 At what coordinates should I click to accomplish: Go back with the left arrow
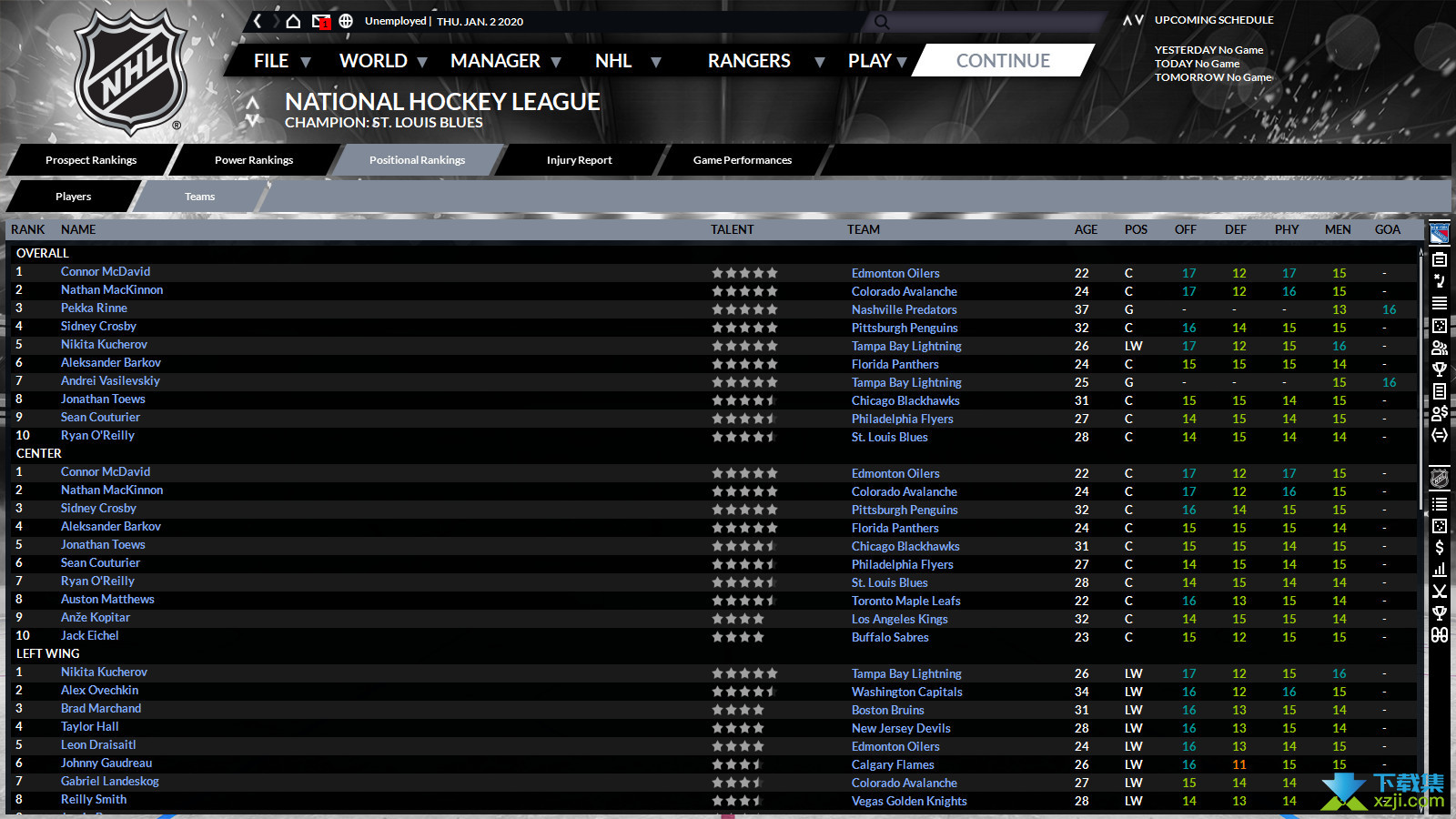pyautogui.click(x=258, y=21)
